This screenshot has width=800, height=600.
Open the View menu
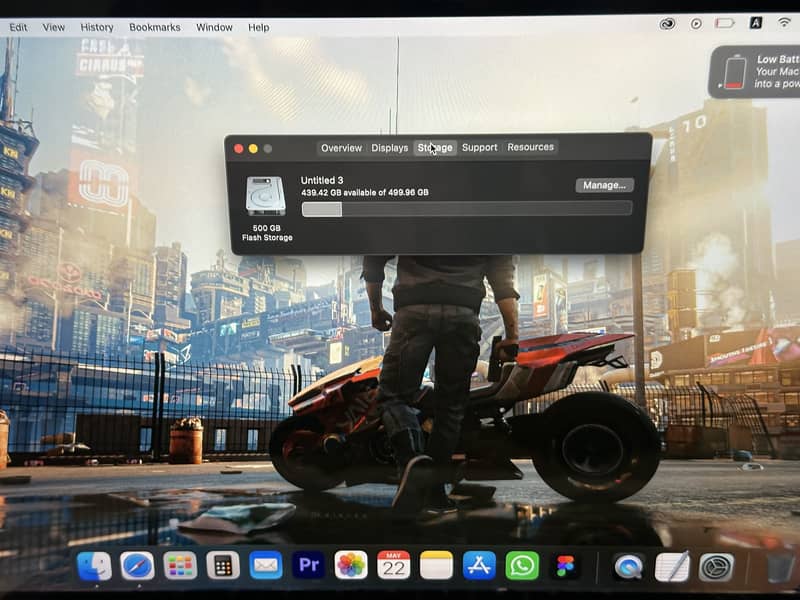point(54,28)
